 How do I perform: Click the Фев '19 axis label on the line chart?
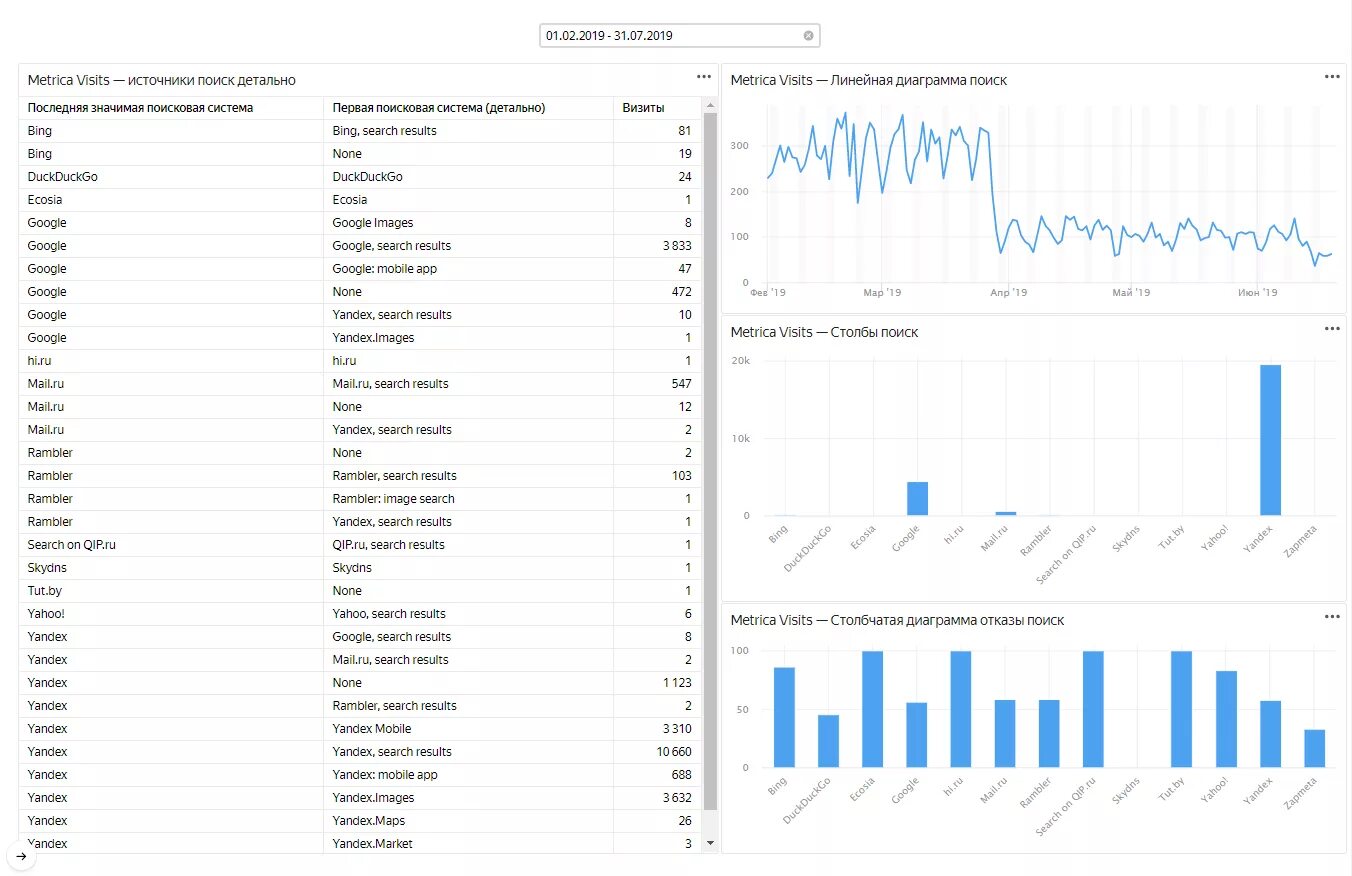(766, 292)
